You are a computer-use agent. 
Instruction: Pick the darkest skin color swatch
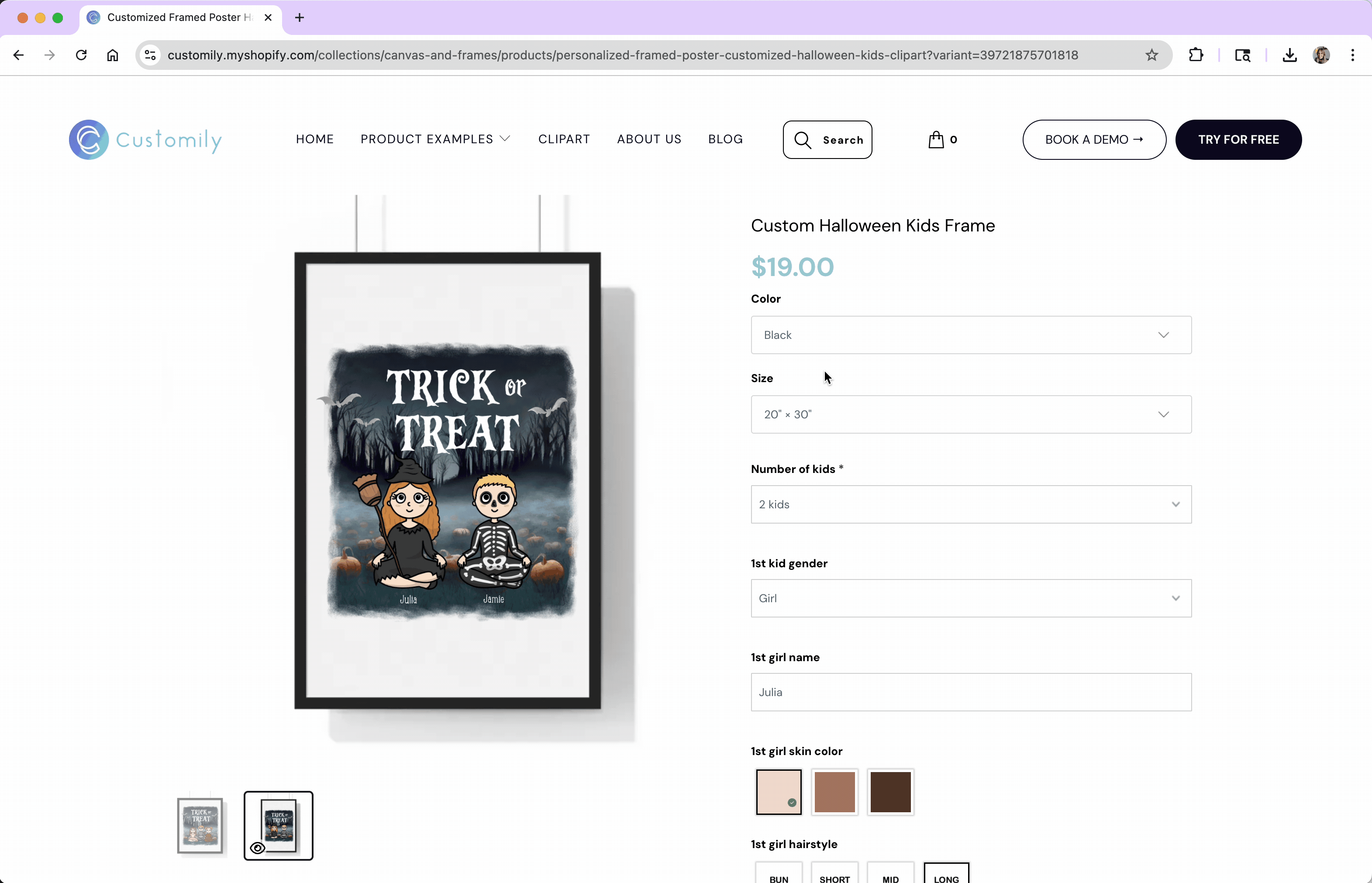pos(890,792)
